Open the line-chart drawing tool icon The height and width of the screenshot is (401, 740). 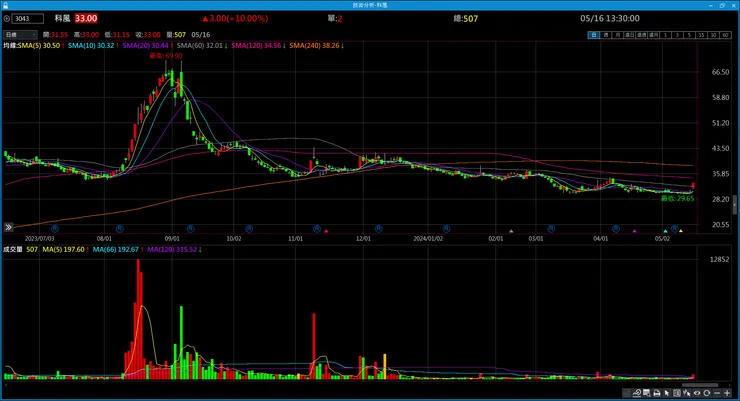point(637,393)
